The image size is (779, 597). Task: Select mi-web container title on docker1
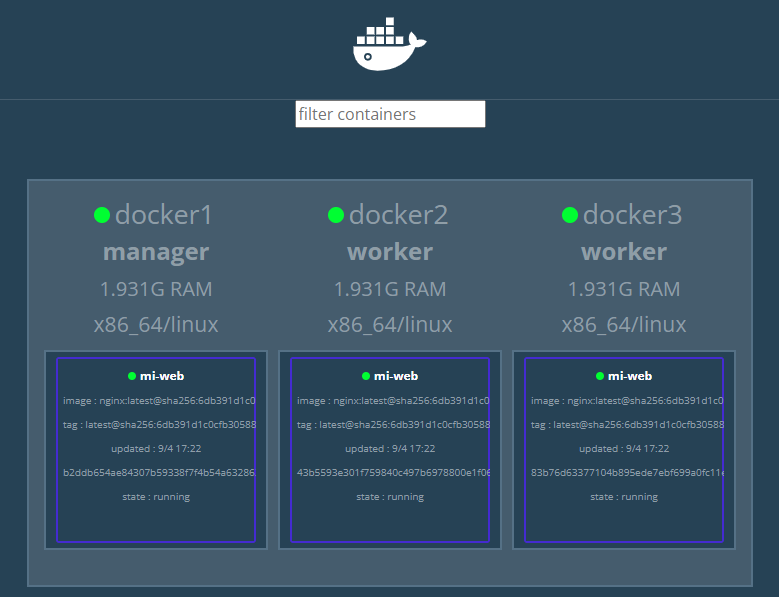162,376
